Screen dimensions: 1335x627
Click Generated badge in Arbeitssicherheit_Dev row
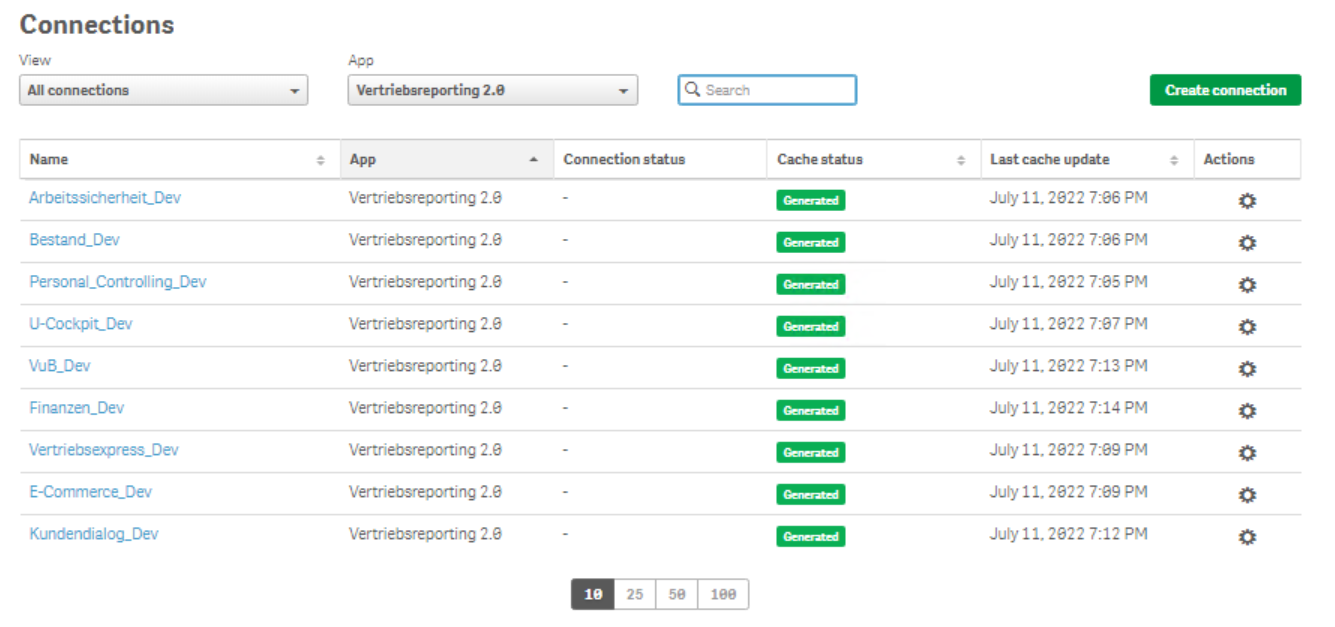[x=811, y=200]
